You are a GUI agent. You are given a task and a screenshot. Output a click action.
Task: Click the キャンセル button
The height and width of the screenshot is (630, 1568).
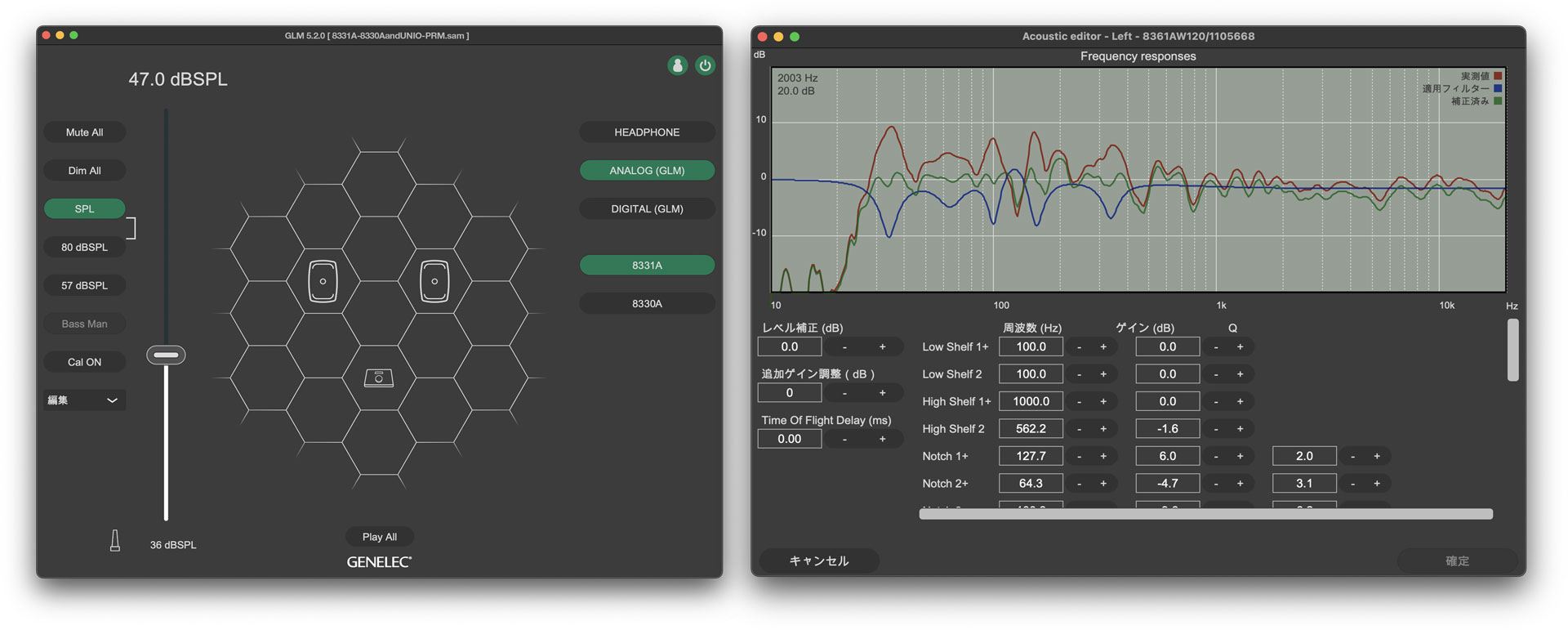click(x=819, y=561)
